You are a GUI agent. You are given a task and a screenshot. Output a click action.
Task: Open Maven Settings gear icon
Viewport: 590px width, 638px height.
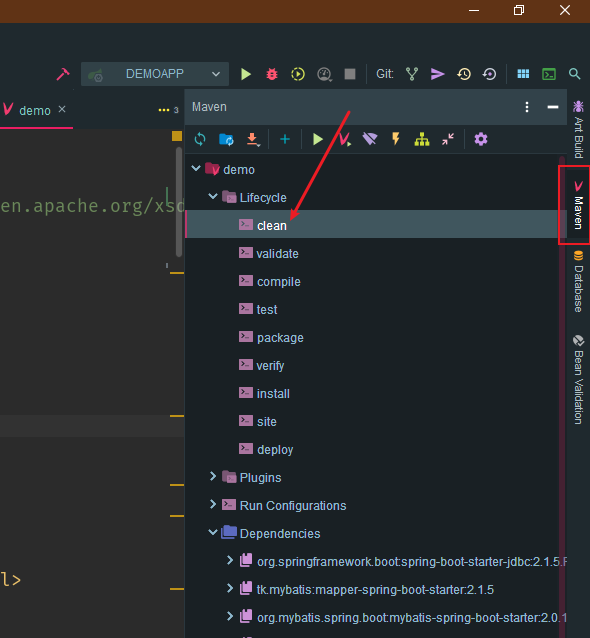pos(481,139)
